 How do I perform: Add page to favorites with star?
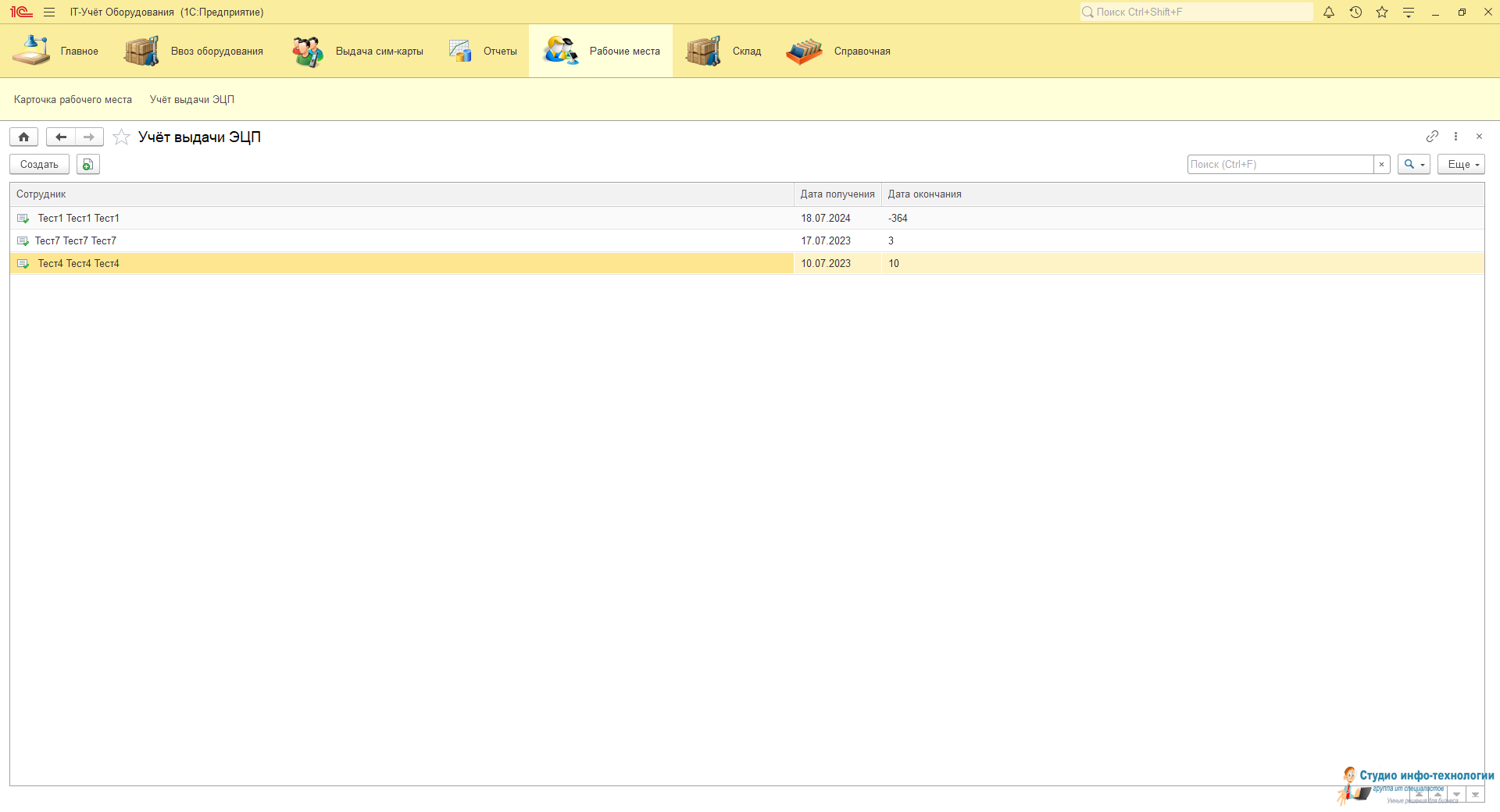(x=121, y=137)
